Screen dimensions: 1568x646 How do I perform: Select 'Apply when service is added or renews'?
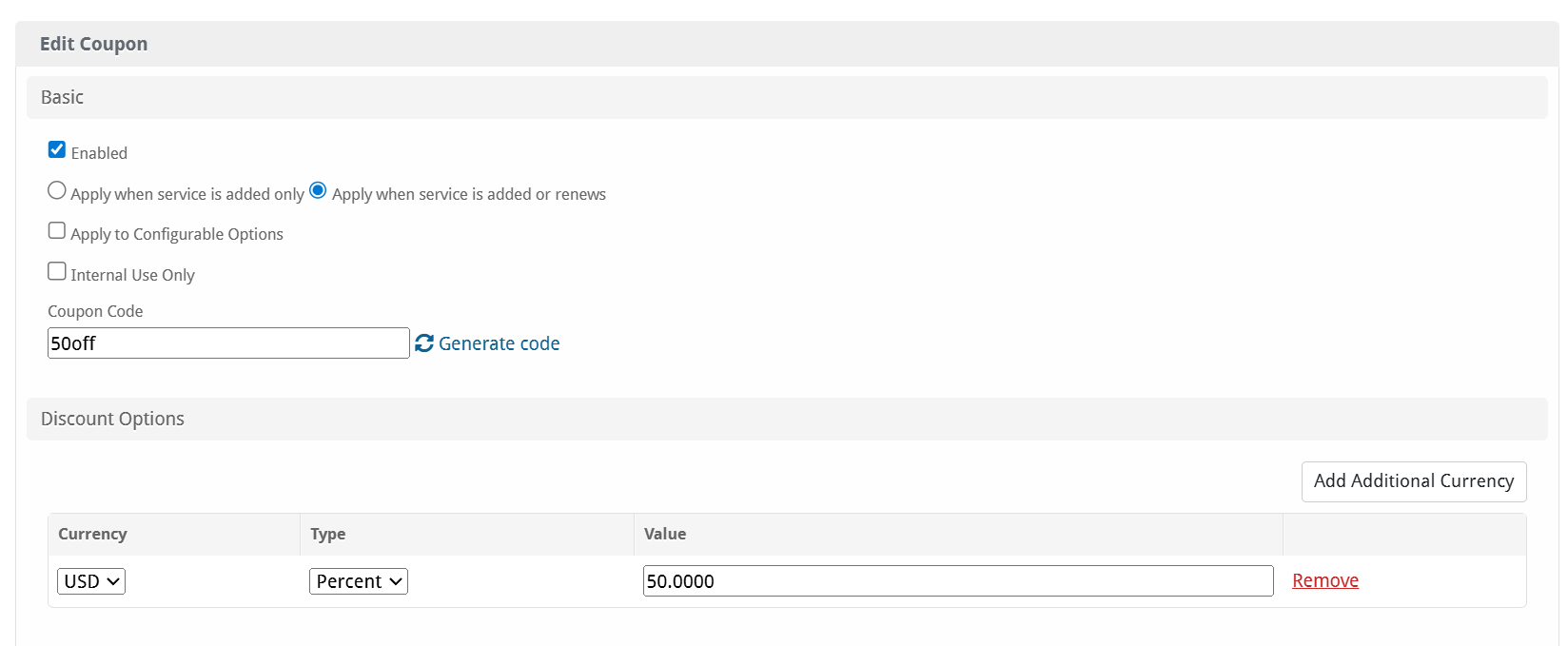pyautogui.click(x=318, y=191)
